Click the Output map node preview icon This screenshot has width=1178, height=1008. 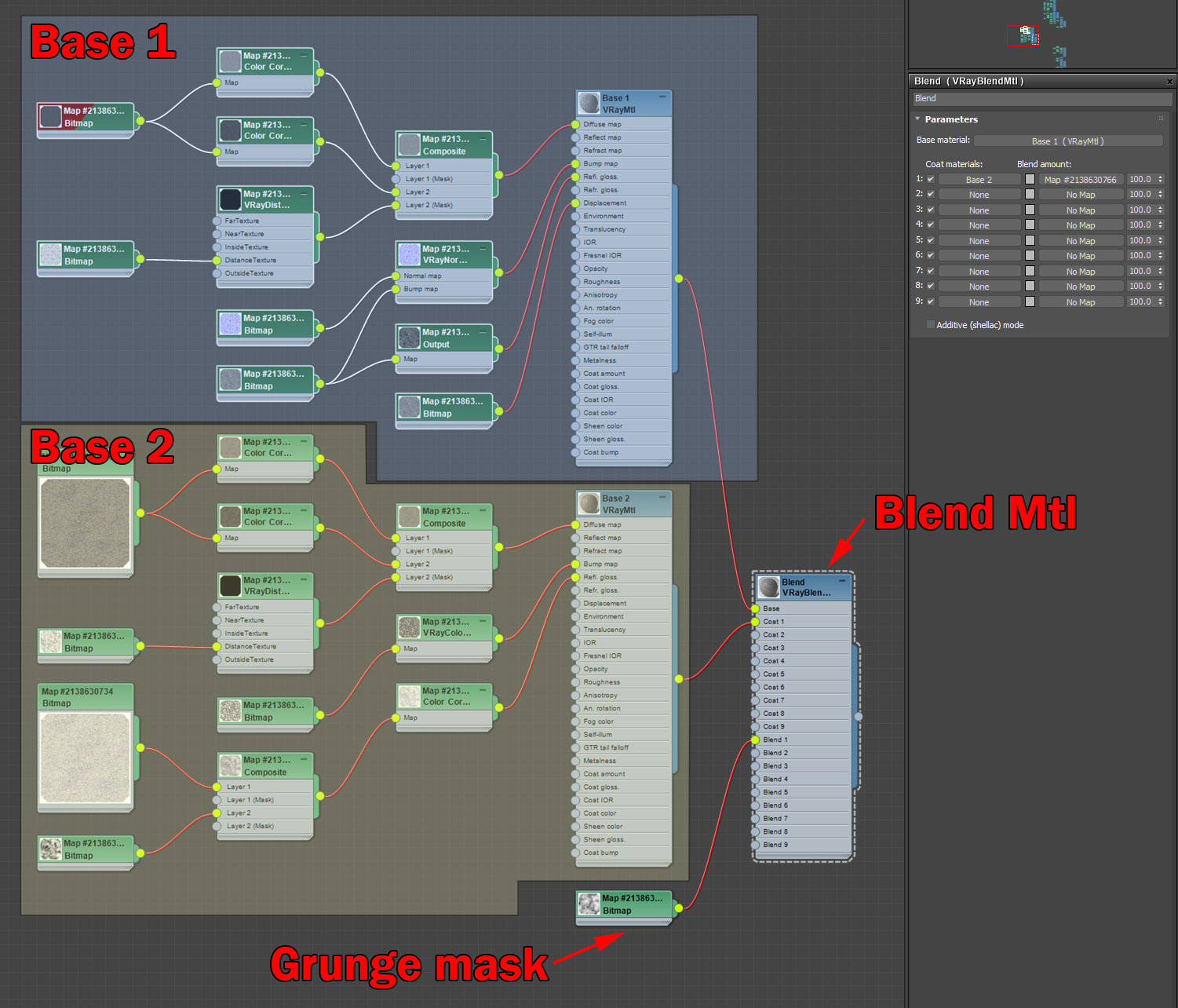tap(409, 338)
